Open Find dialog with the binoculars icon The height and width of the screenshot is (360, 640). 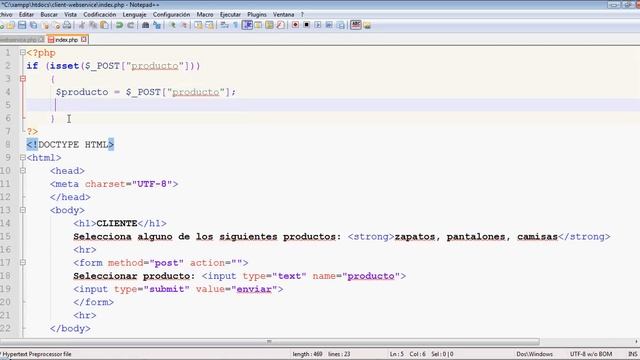click(145, 25)
